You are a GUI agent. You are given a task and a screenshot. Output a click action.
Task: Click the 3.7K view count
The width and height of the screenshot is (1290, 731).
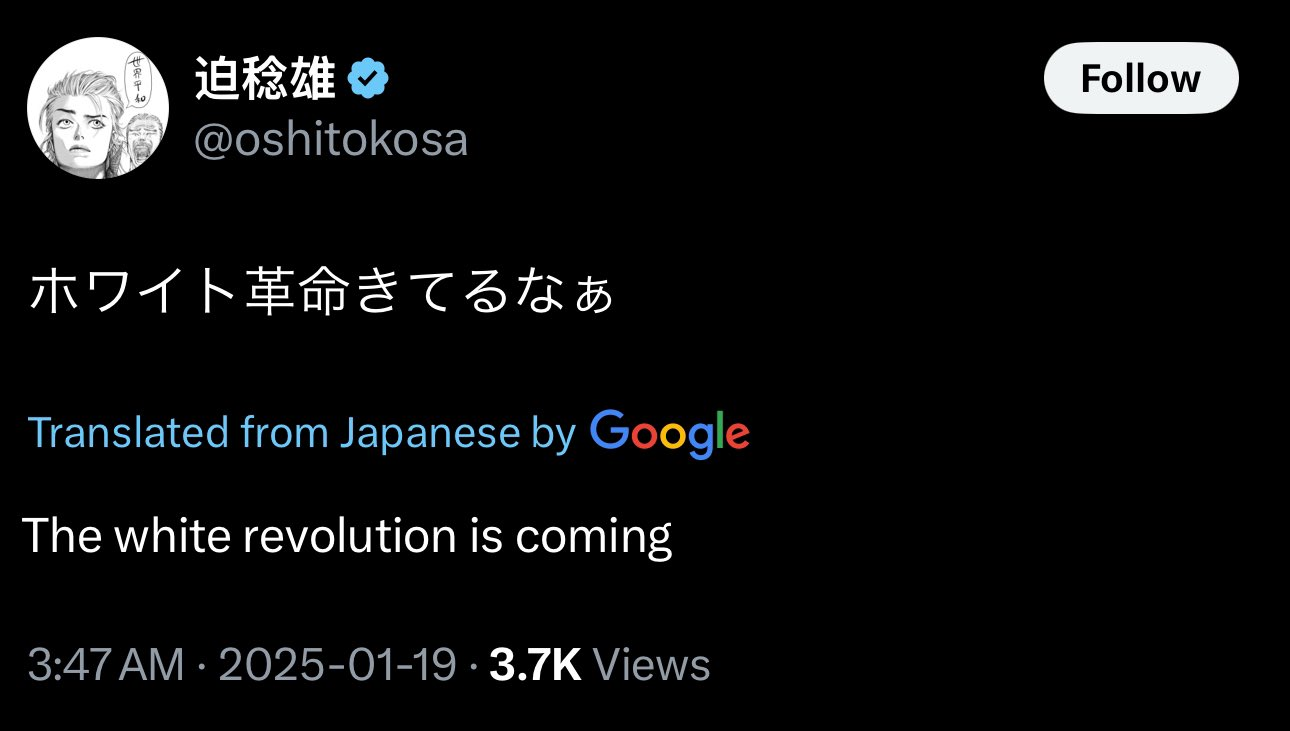[x=535, y=665]
